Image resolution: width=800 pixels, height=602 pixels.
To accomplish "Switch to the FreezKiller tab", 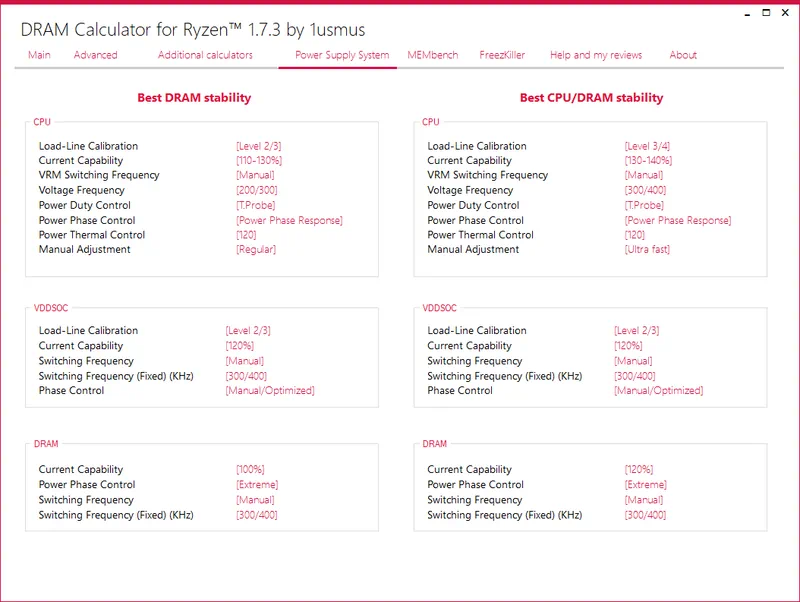I will 502,55.
